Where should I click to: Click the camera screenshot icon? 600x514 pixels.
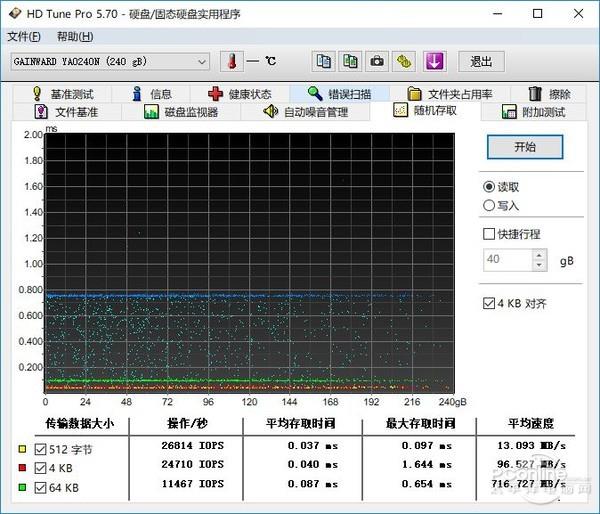tap(377, 61)
